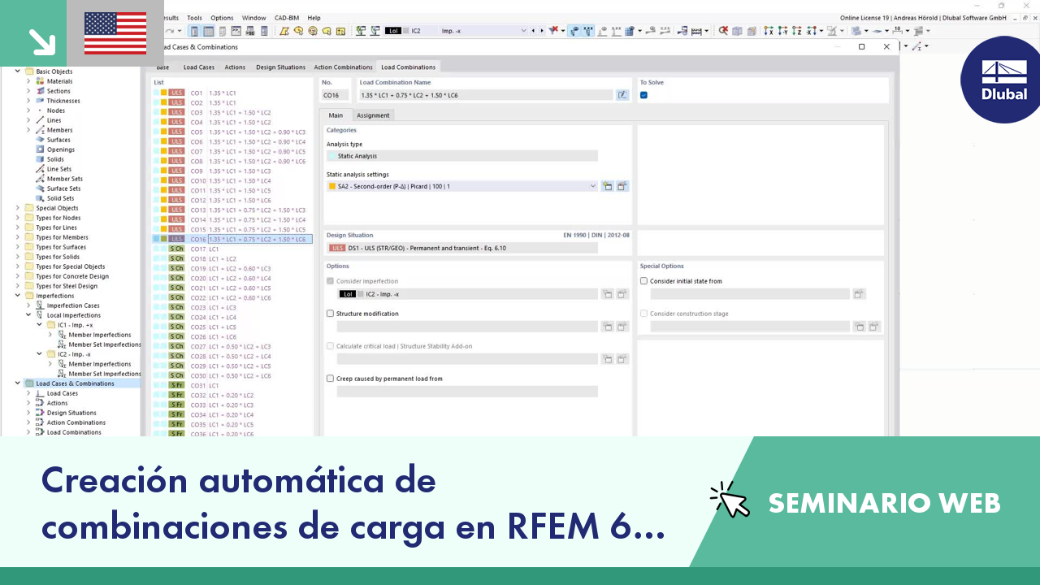The height and width of the screenshot is (585, 1040).
Task: Switch to the Design Situations tab
Action: pyautogui.click(x=281, y=67)
